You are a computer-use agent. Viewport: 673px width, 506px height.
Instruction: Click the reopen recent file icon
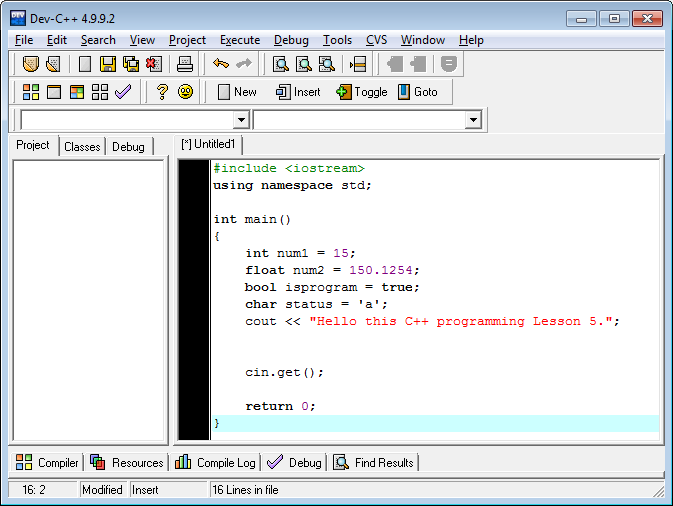point(53,64)
